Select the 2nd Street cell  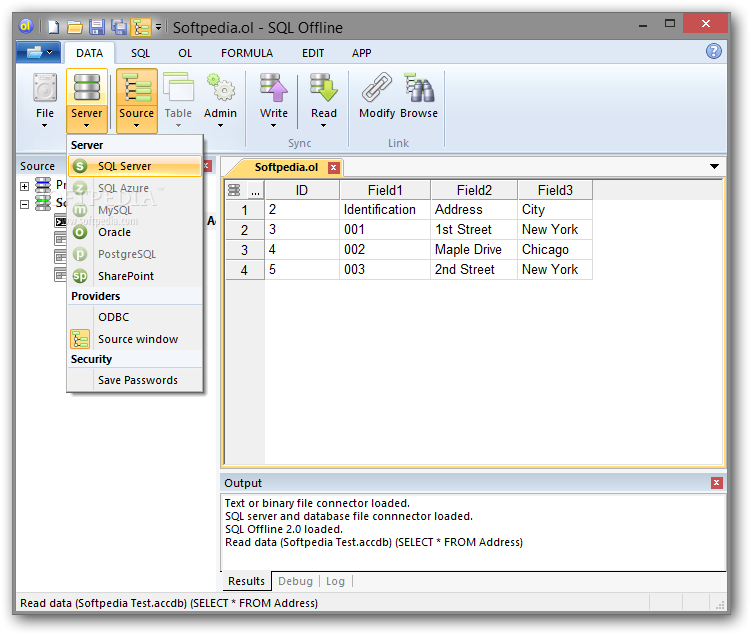pos(474,270)
